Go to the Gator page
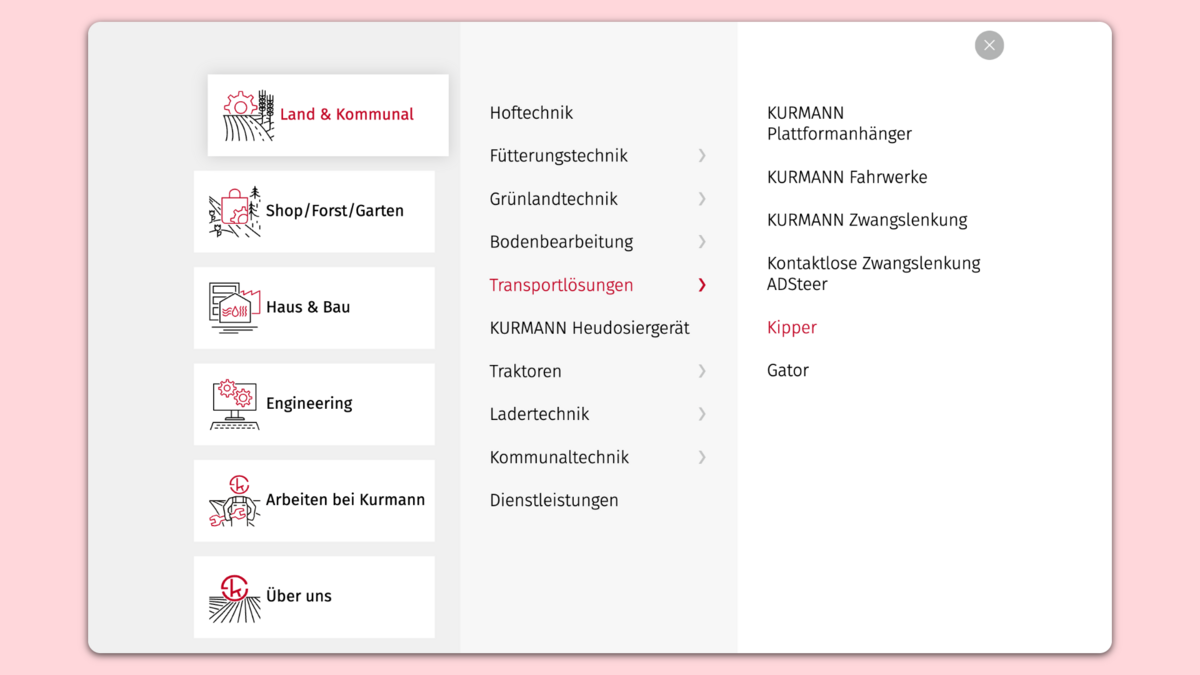Image resolution: width=1200 pixels, height=675 pixels. (x=787, y=370)
